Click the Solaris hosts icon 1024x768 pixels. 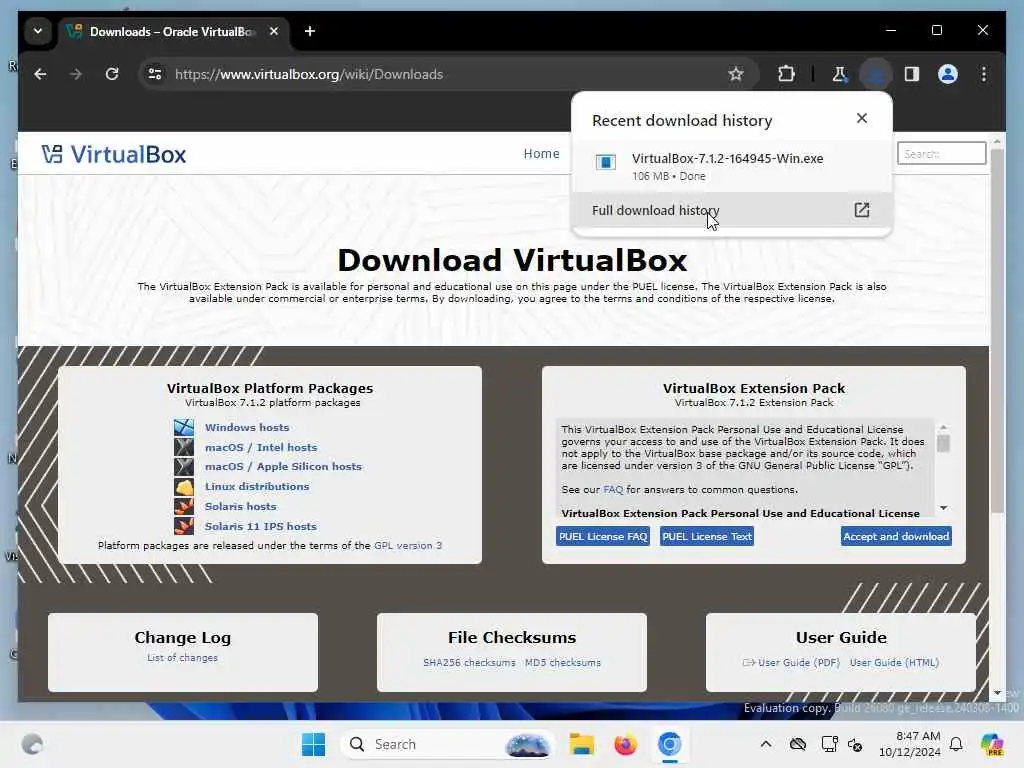click(184, 506)
